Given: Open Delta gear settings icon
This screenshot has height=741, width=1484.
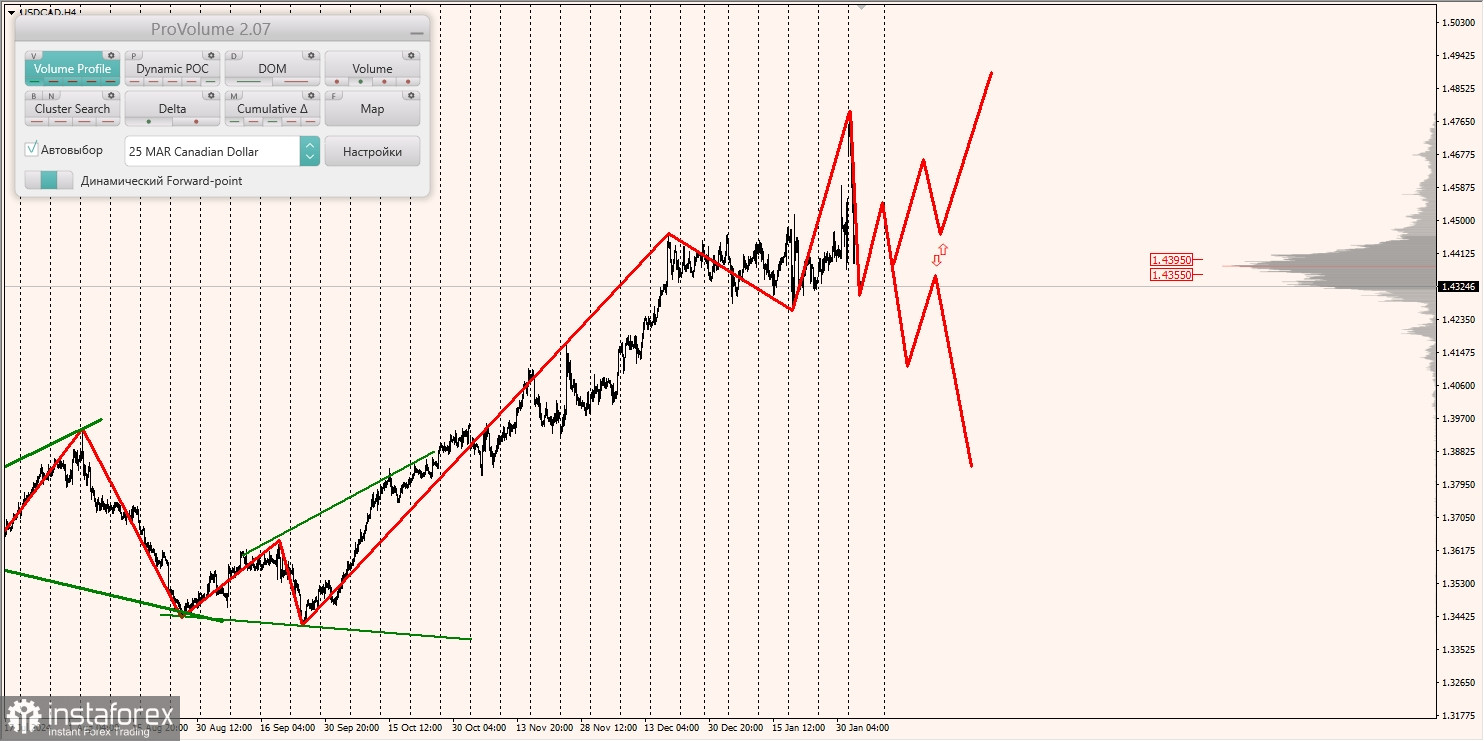Looking at the screenshot, I should (x=211, y=95).
